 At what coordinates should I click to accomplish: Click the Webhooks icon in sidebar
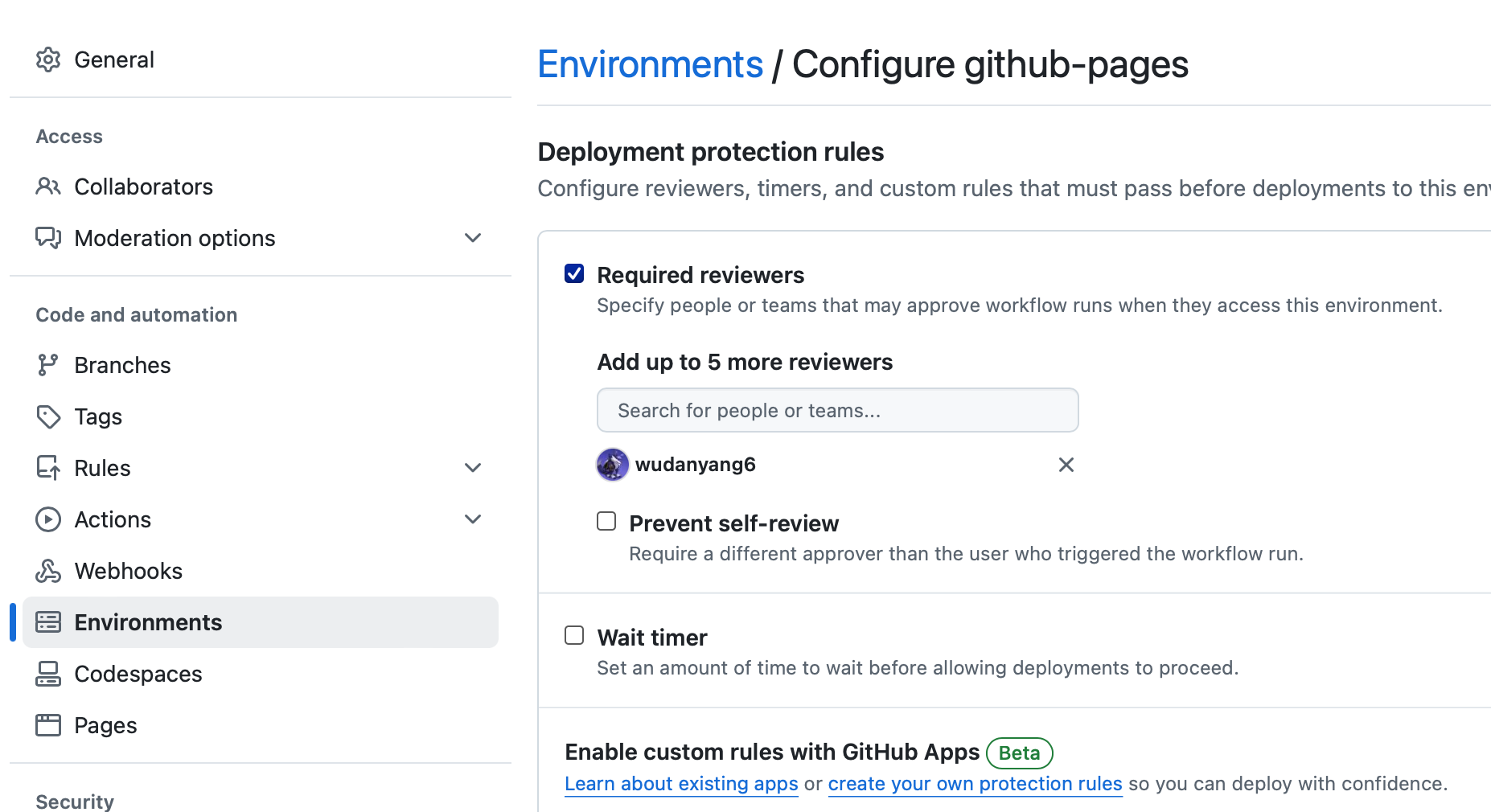point(48,571)
